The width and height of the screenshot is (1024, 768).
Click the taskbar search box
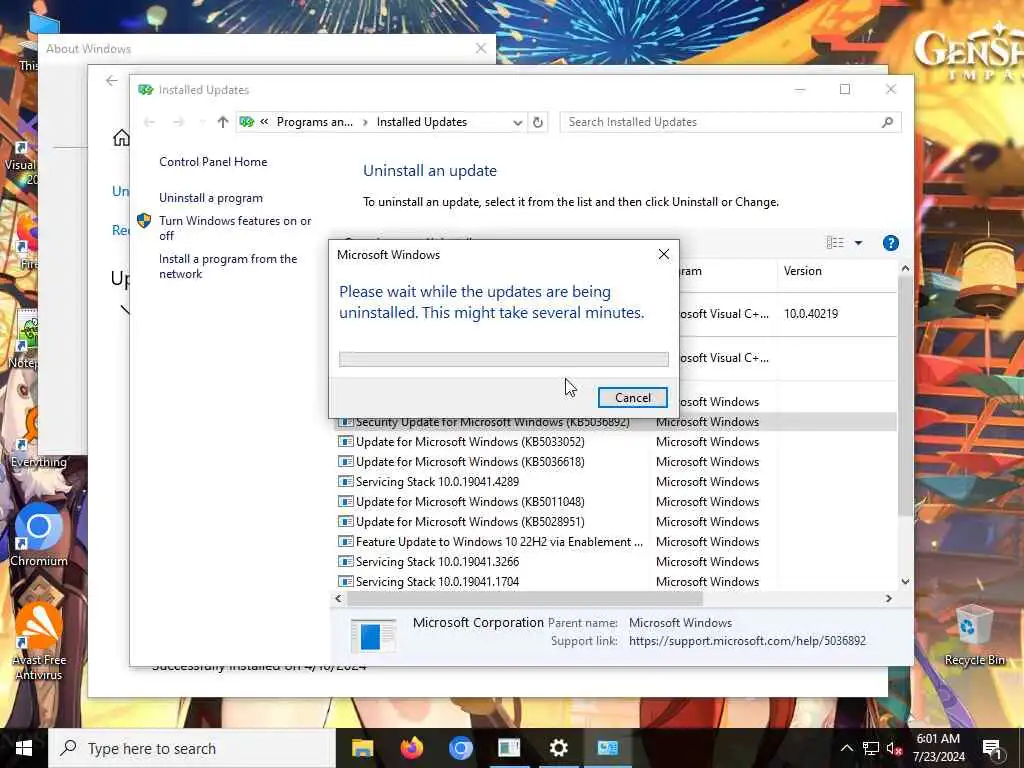point(192,748)
